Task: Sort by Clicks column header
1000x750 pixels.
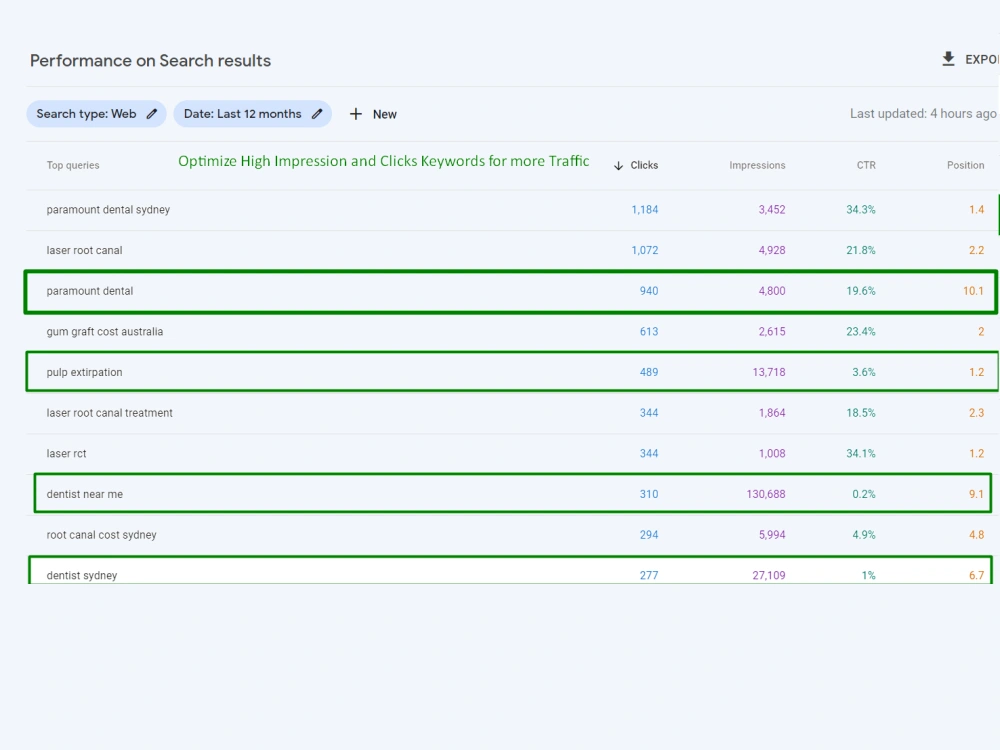Action: click(643, 165)
